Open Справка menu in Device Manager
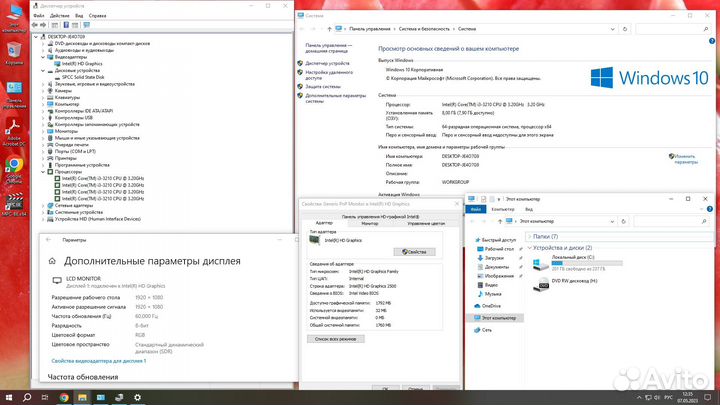The width and height of the screenshot is (720, 405). point(97,16)
